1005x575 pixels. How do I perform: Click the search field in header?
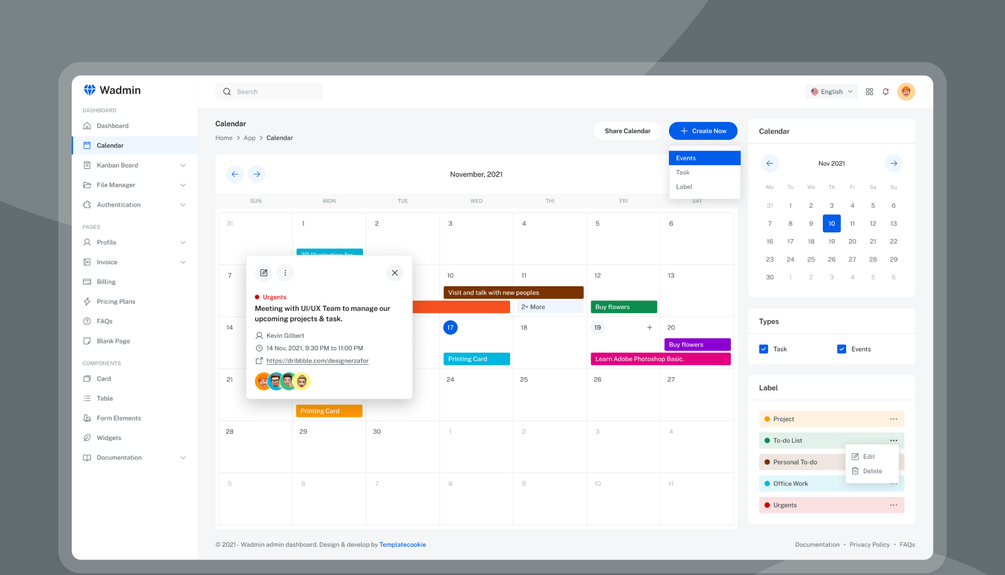tap(269, 92)
